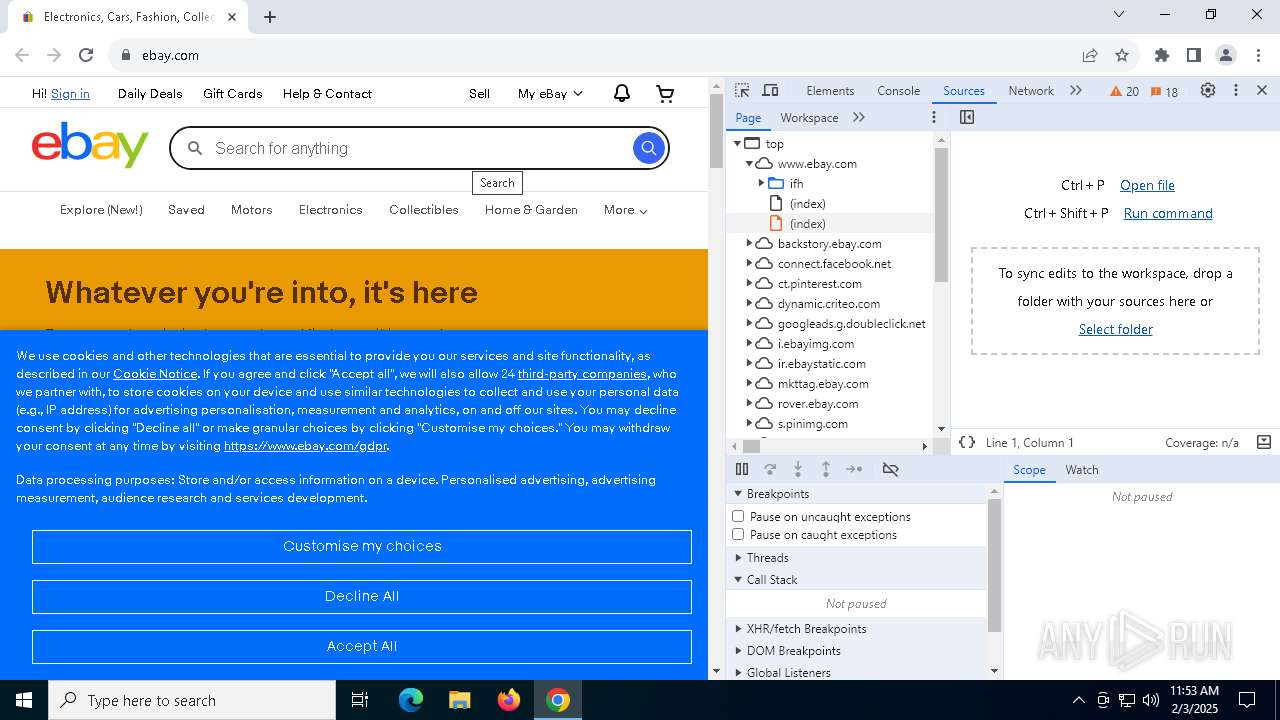Open Chrome extensions puzzle icon

click(1162, 55)
